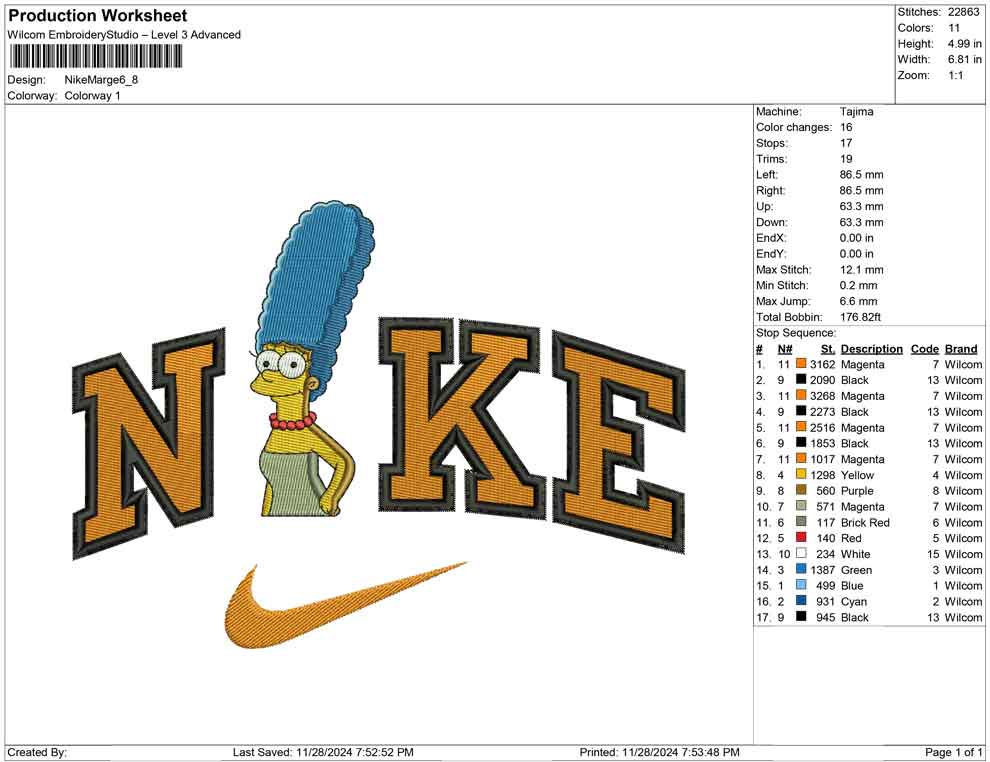Pick the black swatch in stop 2 (2090)

801,379
